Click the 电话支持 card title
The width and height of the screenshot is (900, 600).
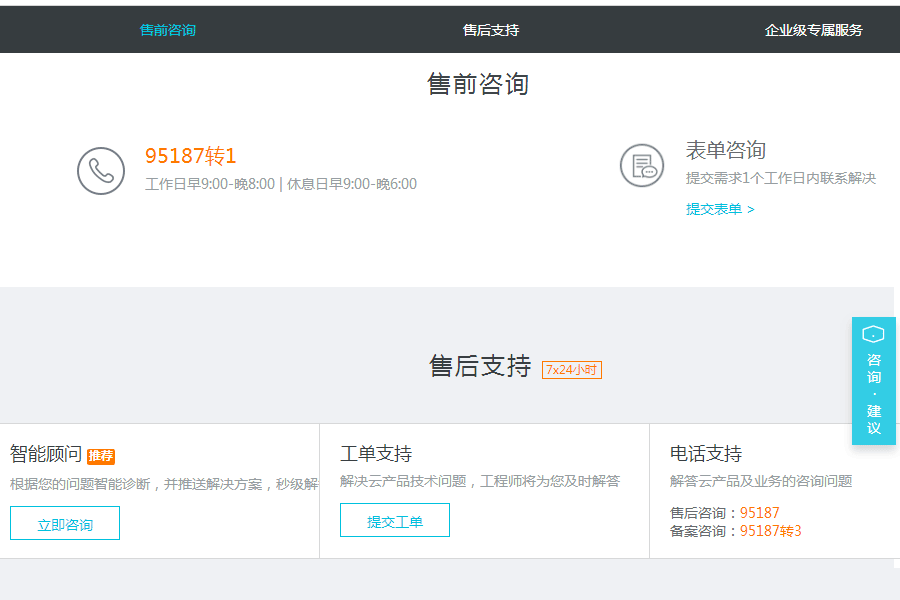706,454
